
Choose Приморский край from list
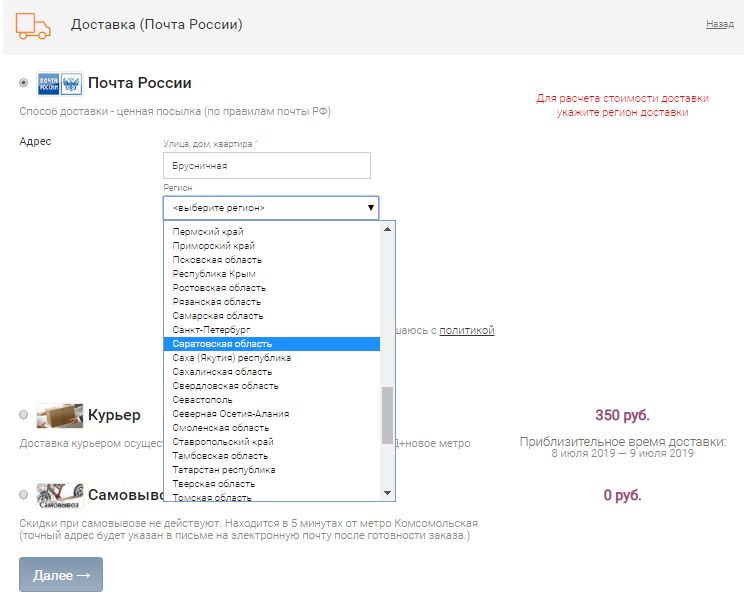click(271, 246)
